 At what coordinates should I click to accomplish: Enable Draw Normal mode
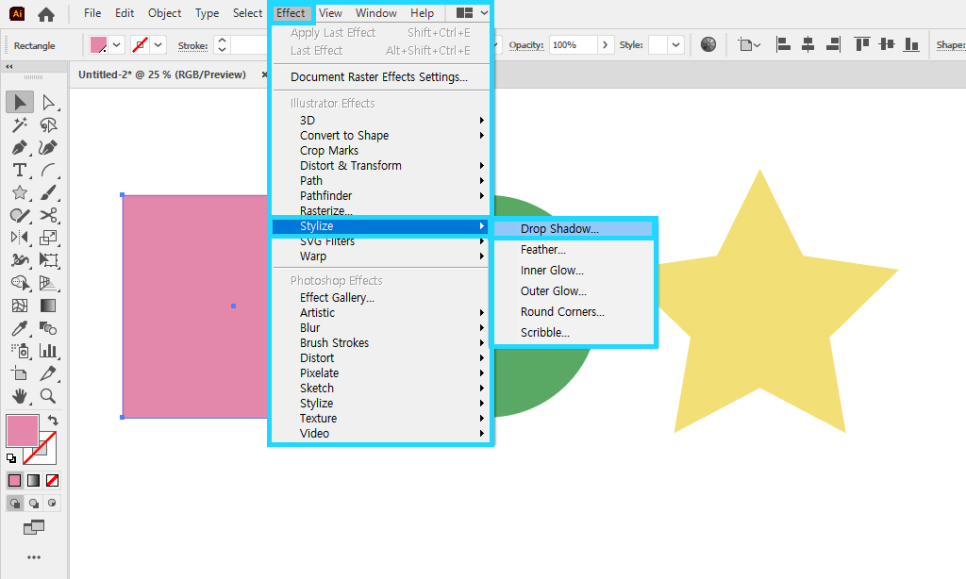click(x=15, y=503)
